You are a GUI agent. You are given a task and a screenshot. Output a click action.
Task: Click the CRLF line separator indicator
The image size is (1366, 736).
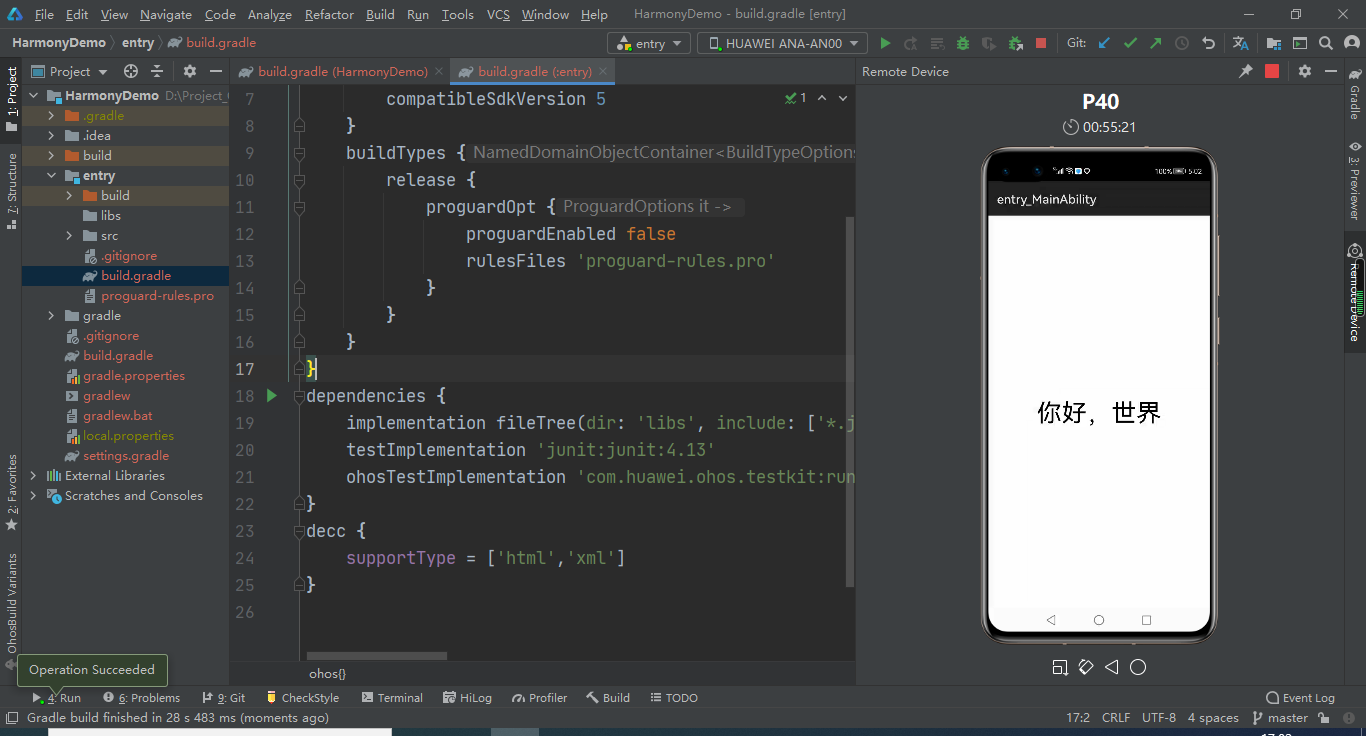coord(1116,718)
